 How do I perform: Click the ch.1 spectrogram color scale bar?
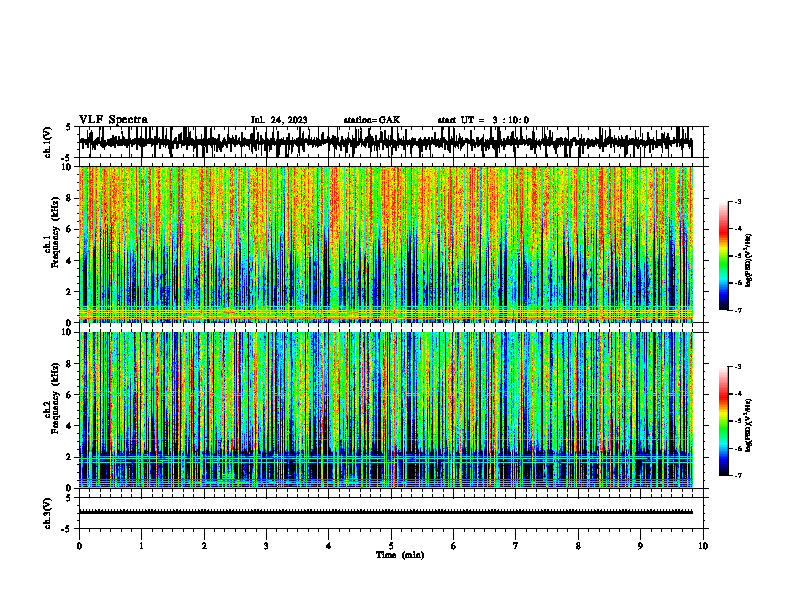point(723,256)
